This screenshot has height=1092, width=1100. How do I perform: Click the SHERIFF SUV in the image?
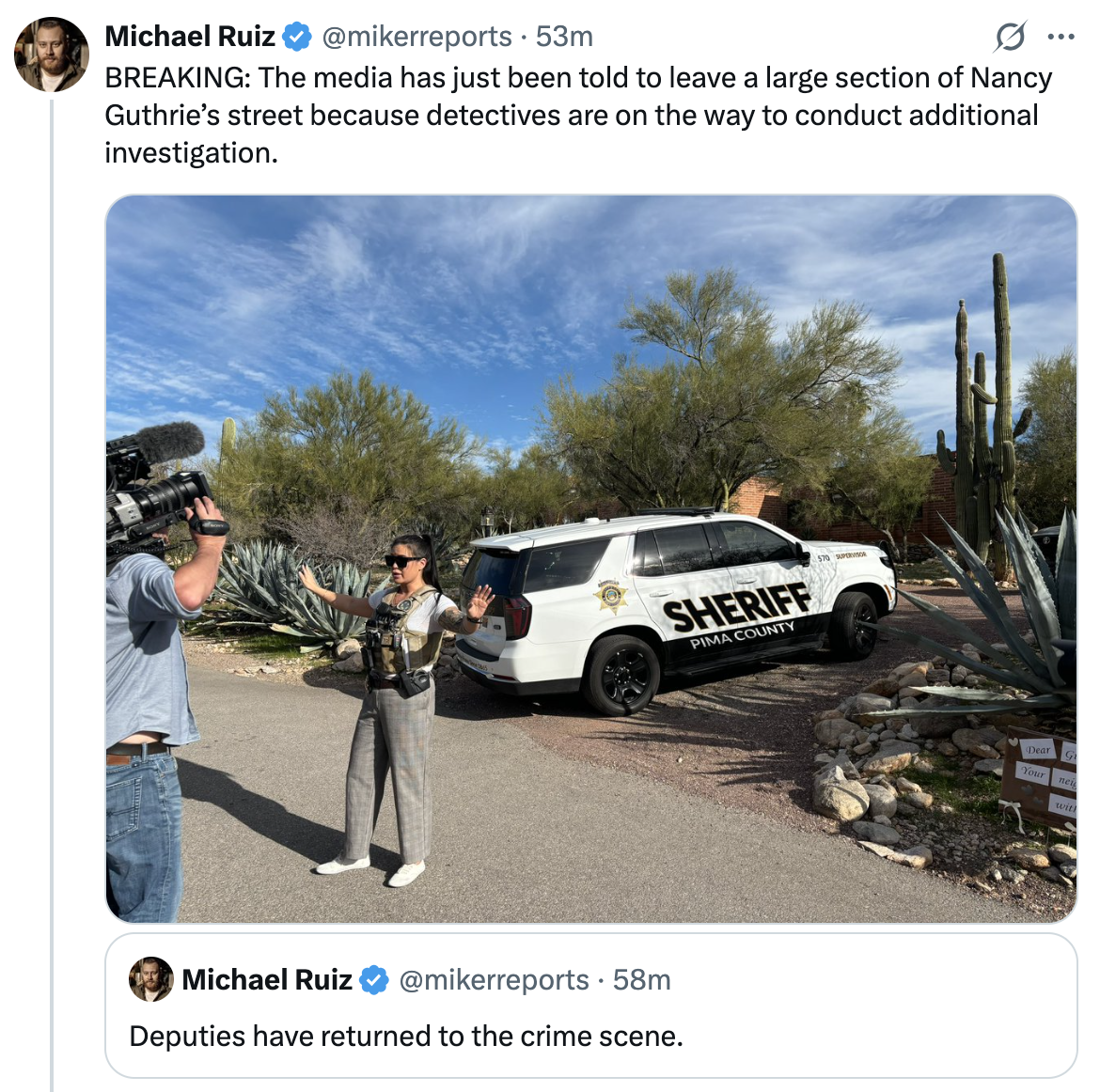click(x=676, y=610)
